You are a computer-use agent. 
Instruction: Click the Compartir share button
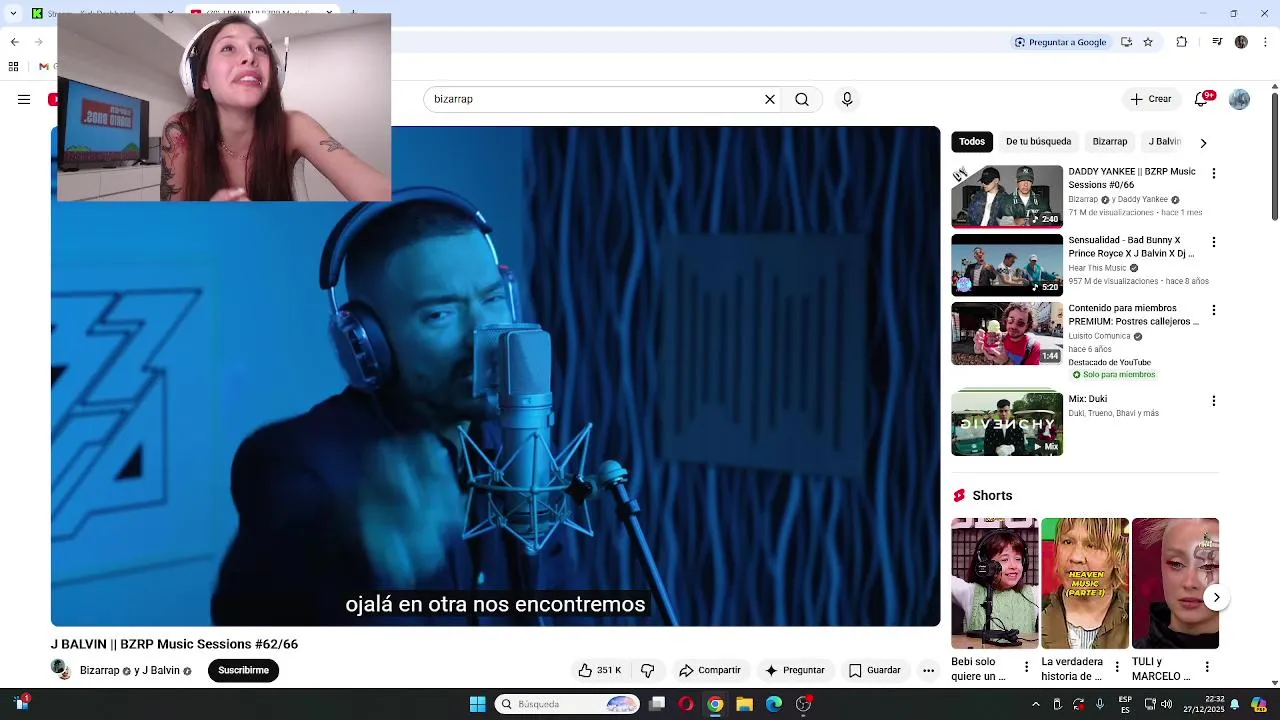pos(710,670)
